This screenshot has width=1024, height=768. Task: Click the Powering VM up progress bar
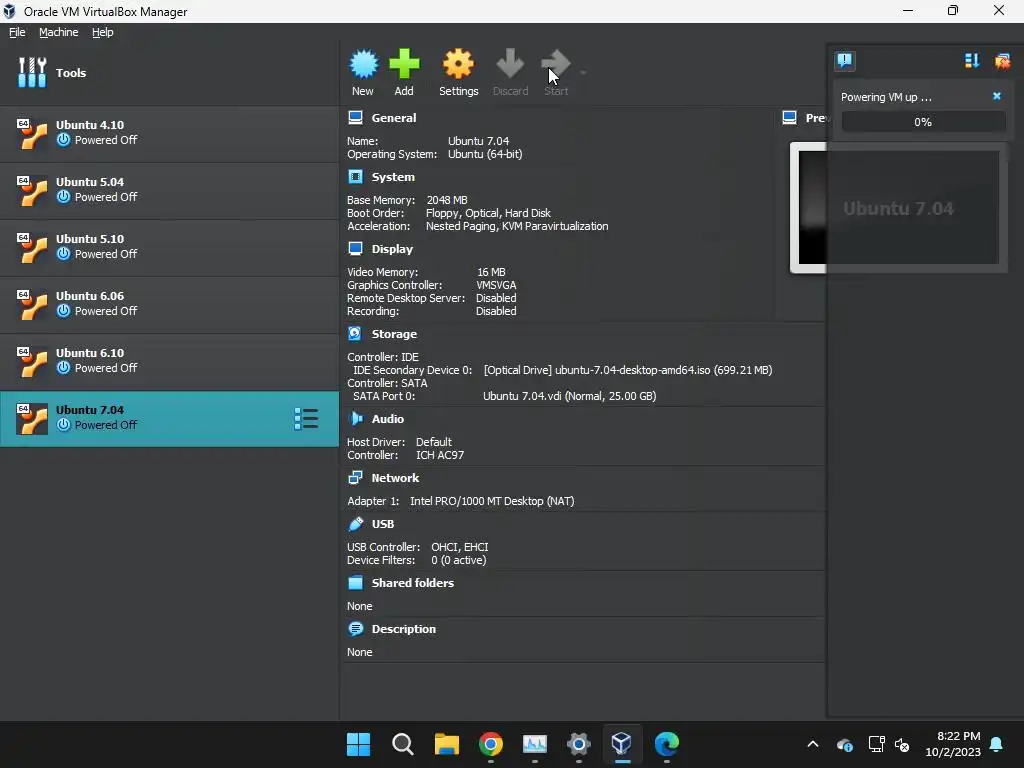[x=923, y=121]
